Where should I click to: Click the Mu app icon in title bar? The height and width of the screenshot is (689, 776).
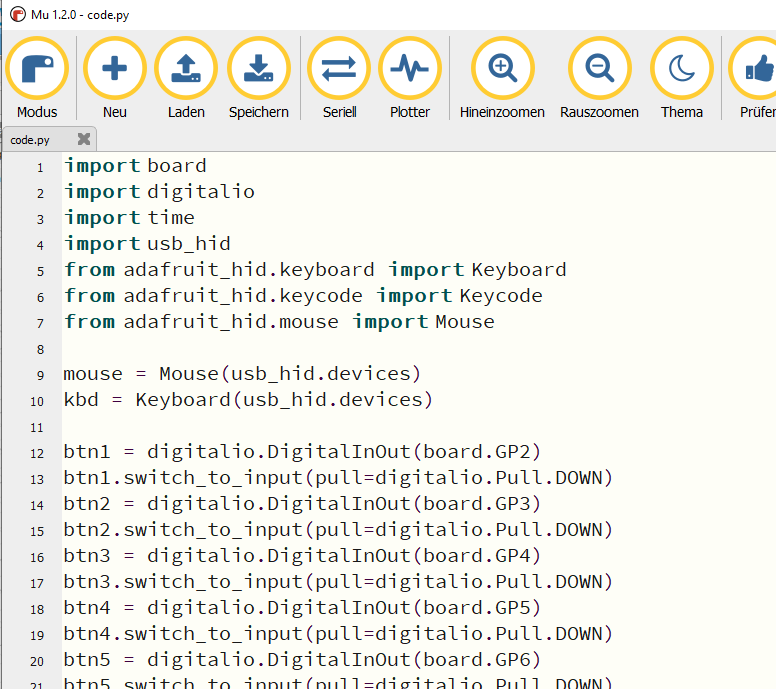[x=17, y=14]
